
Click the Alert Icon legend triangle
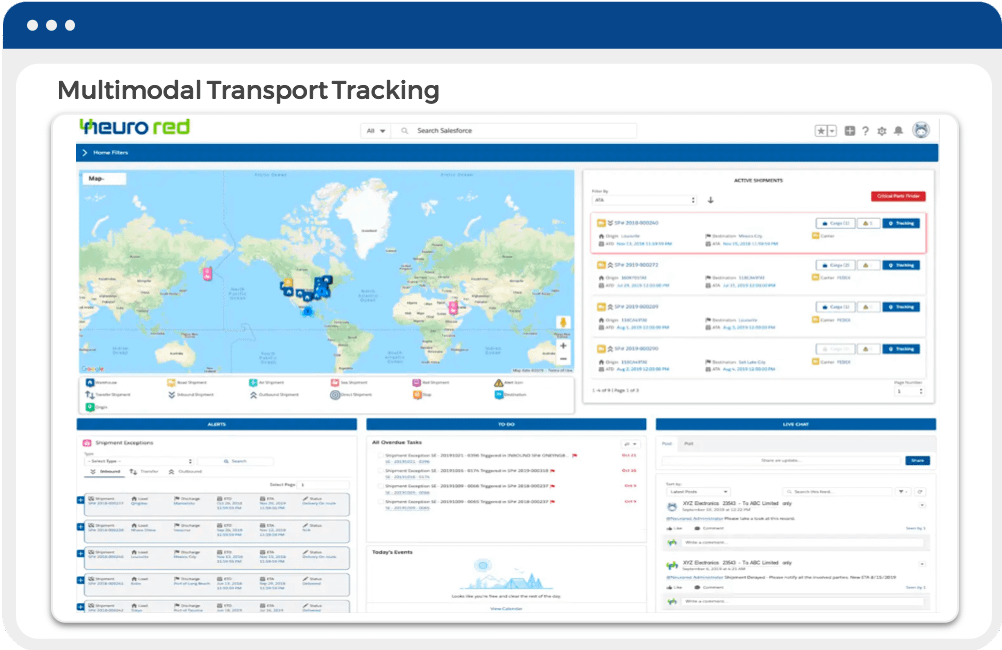click(498, 382)
